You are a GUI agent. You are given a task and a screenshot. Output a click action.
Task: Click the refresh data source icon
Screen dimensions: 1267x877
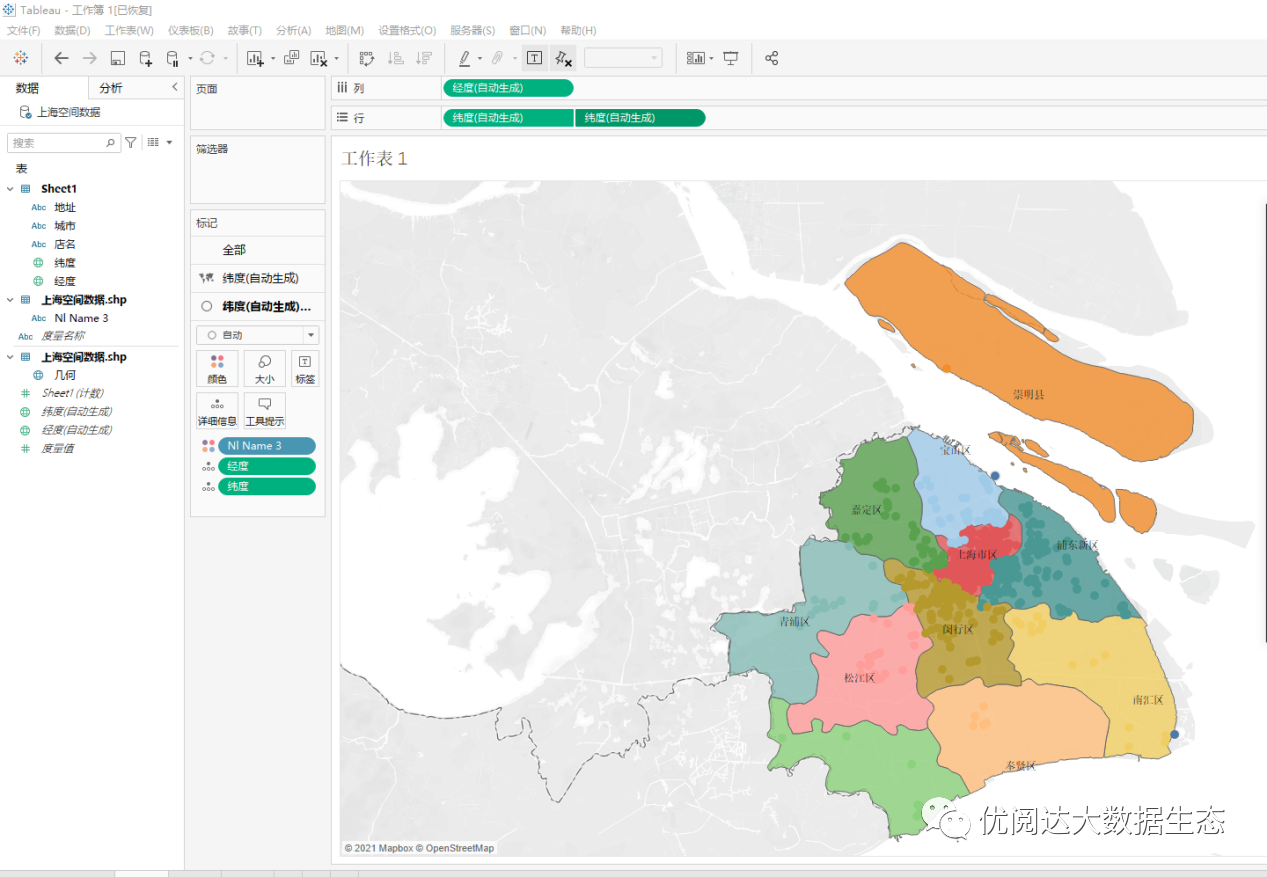coord(207,58)
